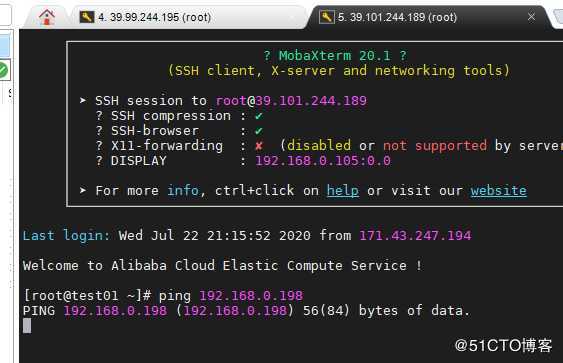563x363 pixels.
Task: Click the terminal cursor block below PING
Action: [x=27, y=326]
